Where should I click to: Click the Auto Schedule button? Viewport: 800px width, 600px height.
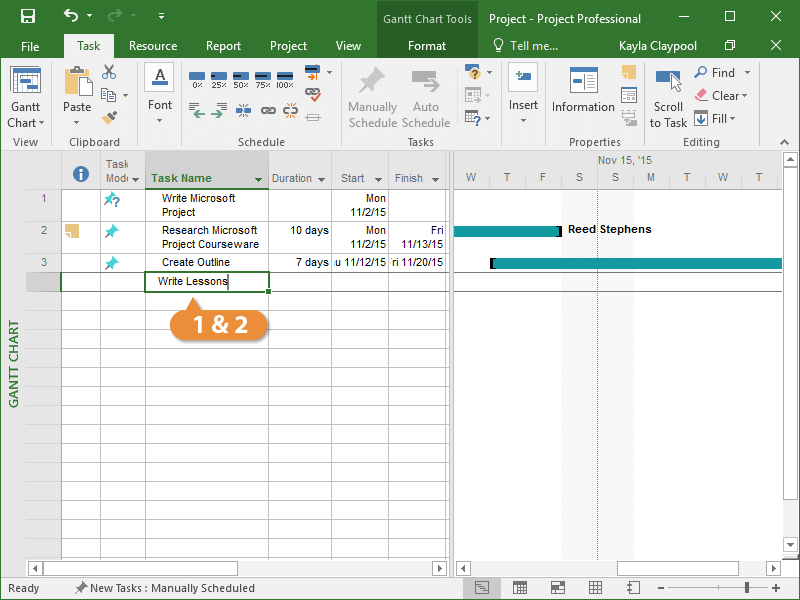point(426,99)
